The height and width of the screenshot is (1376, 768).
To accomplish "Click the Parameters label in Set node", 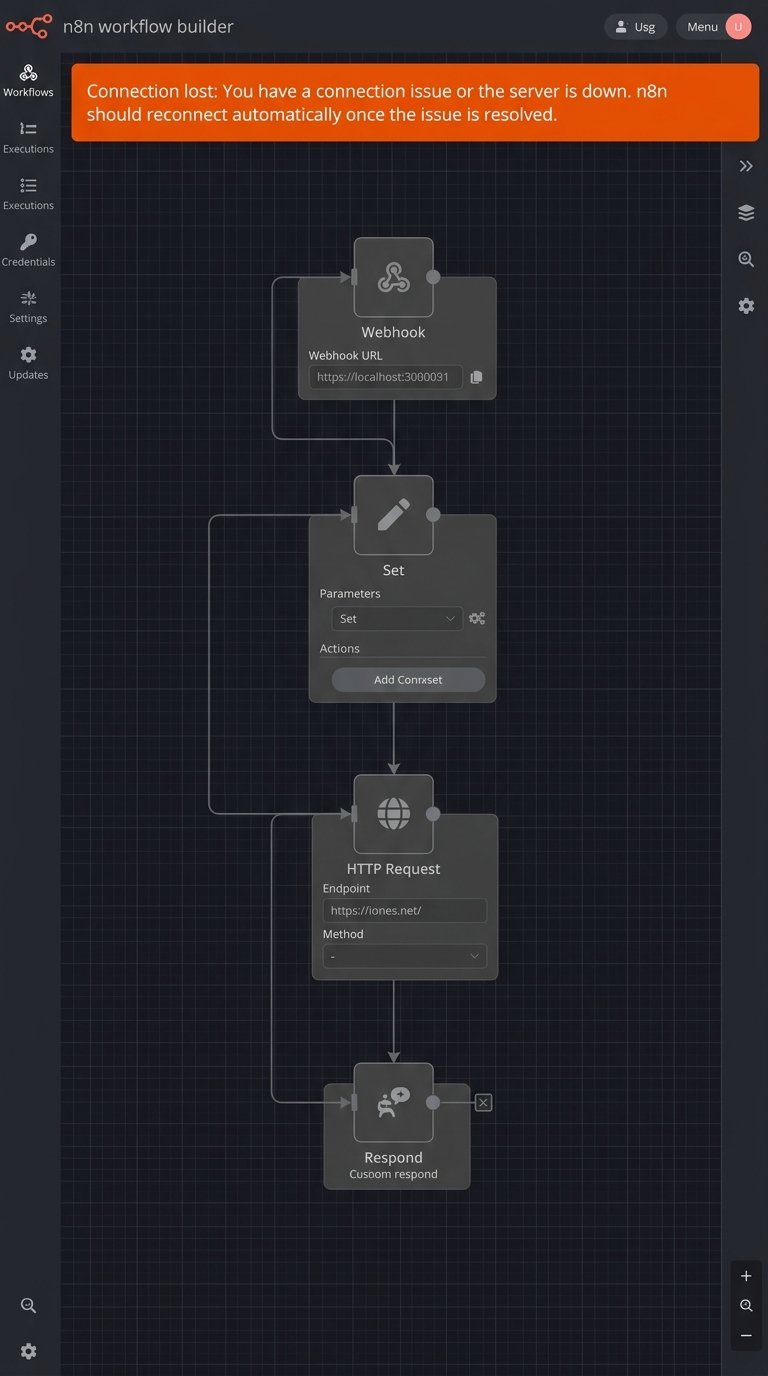I will [x=350, y=593].
